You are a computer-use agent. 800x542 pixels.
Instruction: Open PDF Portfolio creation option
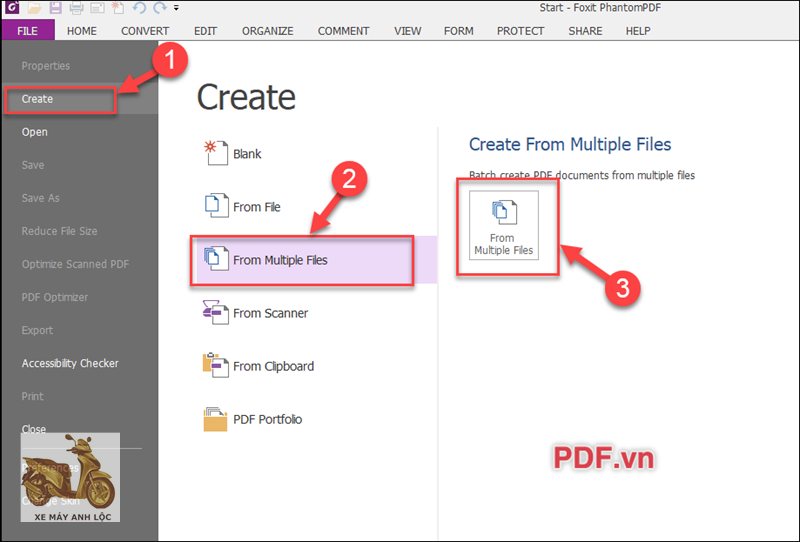tap(266, 419)
